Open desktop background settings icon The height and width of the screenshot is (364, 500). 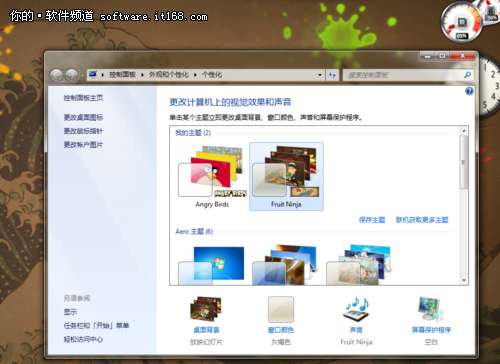tap(206, 309)
